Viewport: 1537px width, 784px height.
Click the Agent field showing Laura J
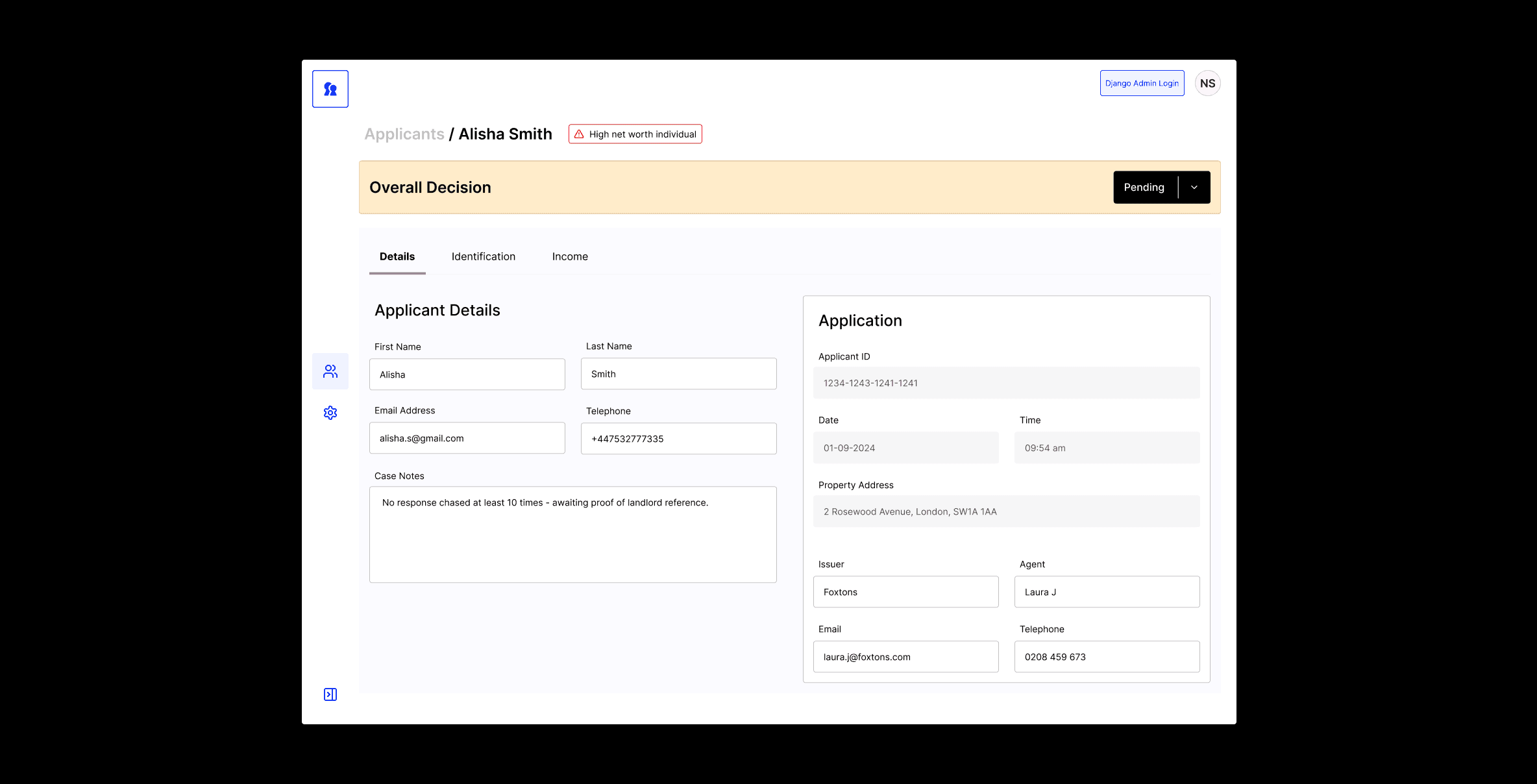[x=1107, y=592]
